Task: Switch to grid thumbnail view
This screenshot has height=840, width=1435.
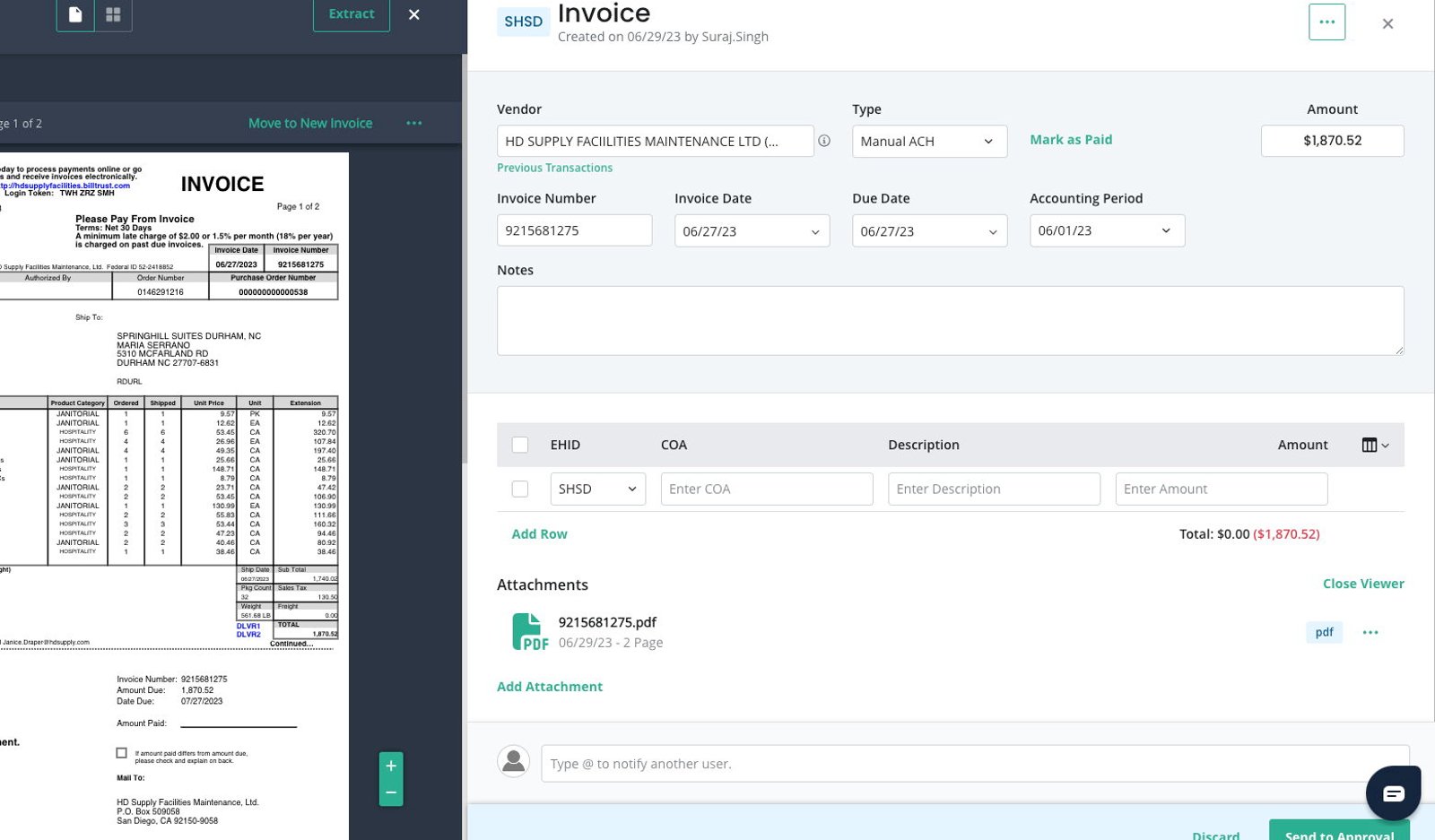Action: [113, 14]
